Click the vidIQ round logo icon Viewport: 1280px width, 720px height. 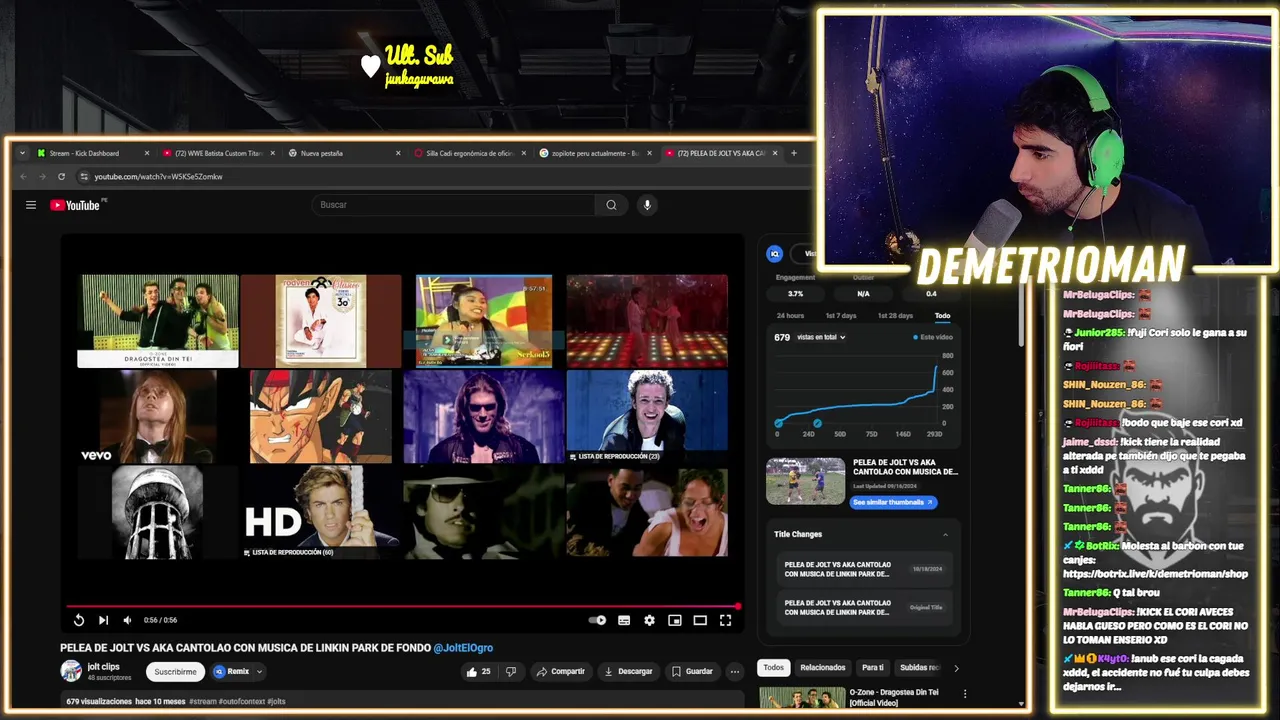(774, 254)
